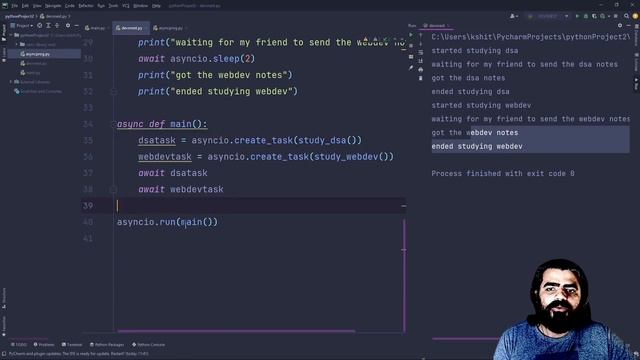
Task: Click the locate-opened-file target icon
Action: pyautogui.click(x=40, y=26)
